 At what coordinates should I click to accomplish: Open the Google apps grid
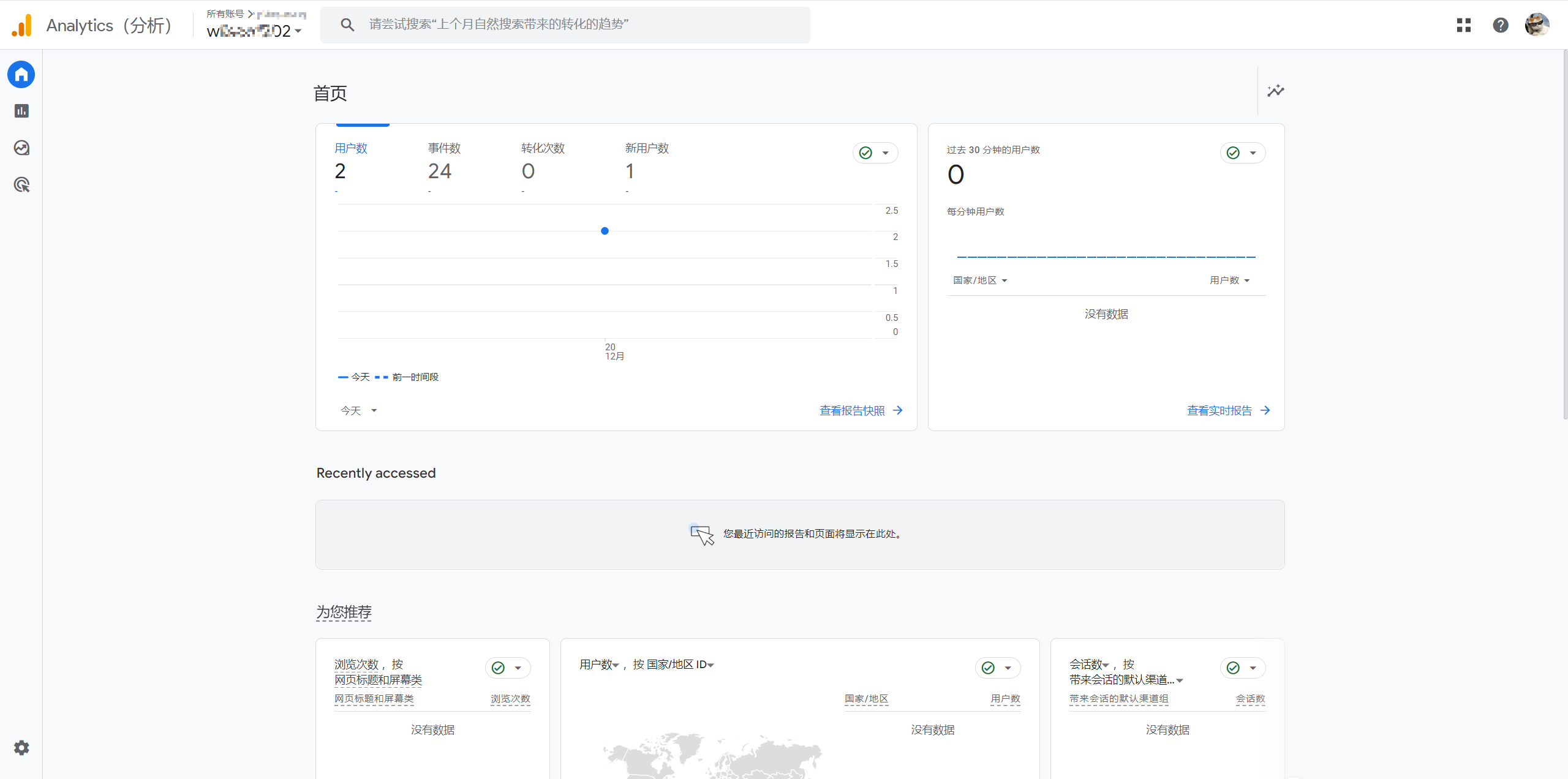[x=1464, y=25]
